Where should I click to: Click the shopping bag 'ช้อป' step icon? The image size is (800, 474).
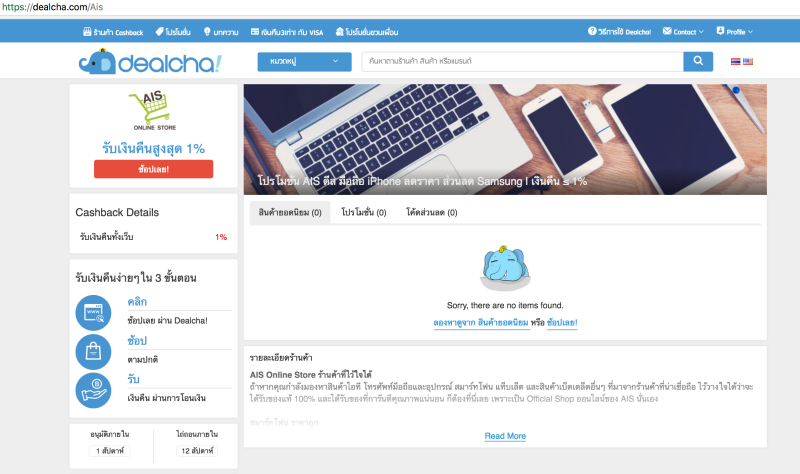coord(93,352)
